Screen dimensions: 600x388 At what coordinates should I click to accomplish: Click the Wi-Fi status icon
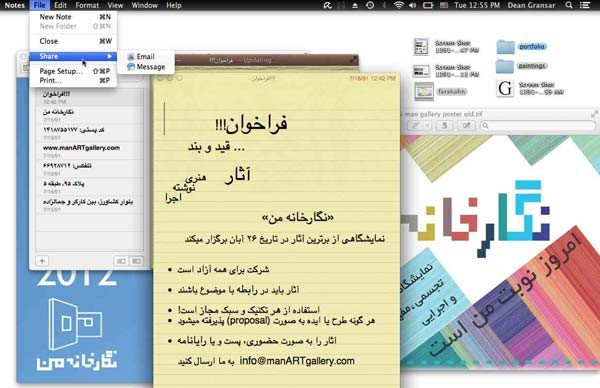click(x=399, y=5)
